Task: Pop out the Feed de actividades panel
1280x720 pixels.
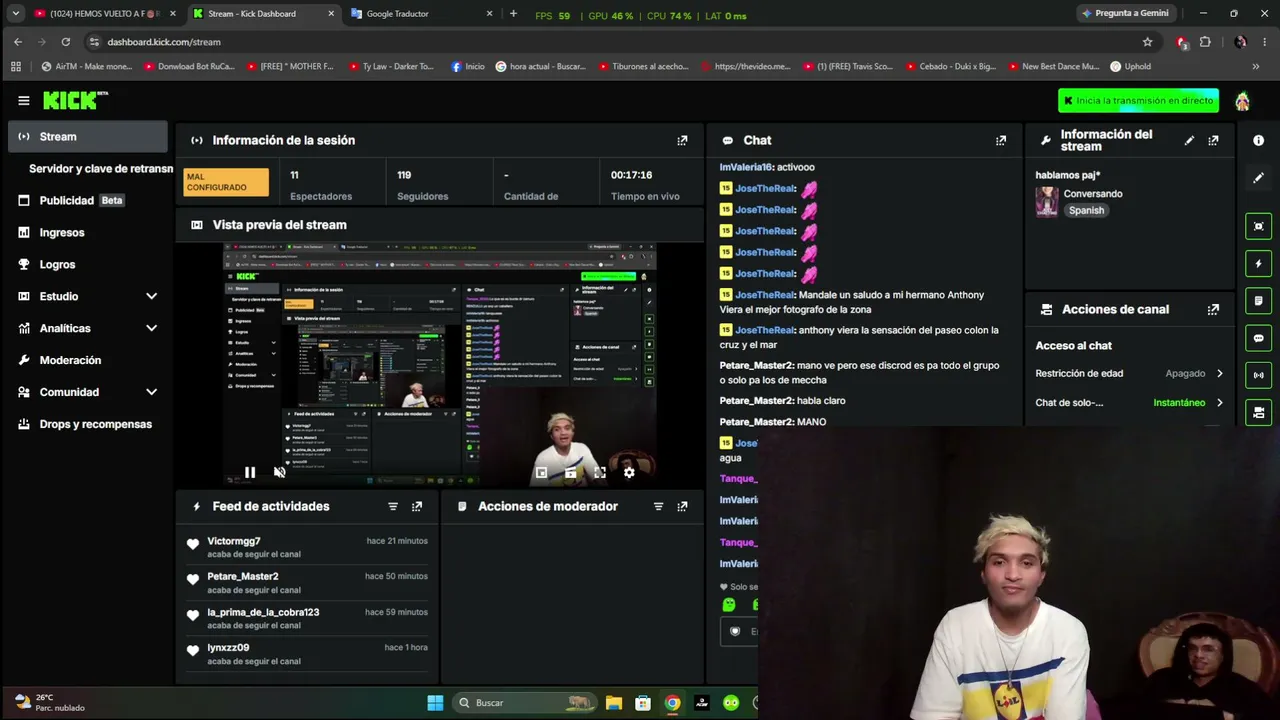Action: (x=417, y=507)
